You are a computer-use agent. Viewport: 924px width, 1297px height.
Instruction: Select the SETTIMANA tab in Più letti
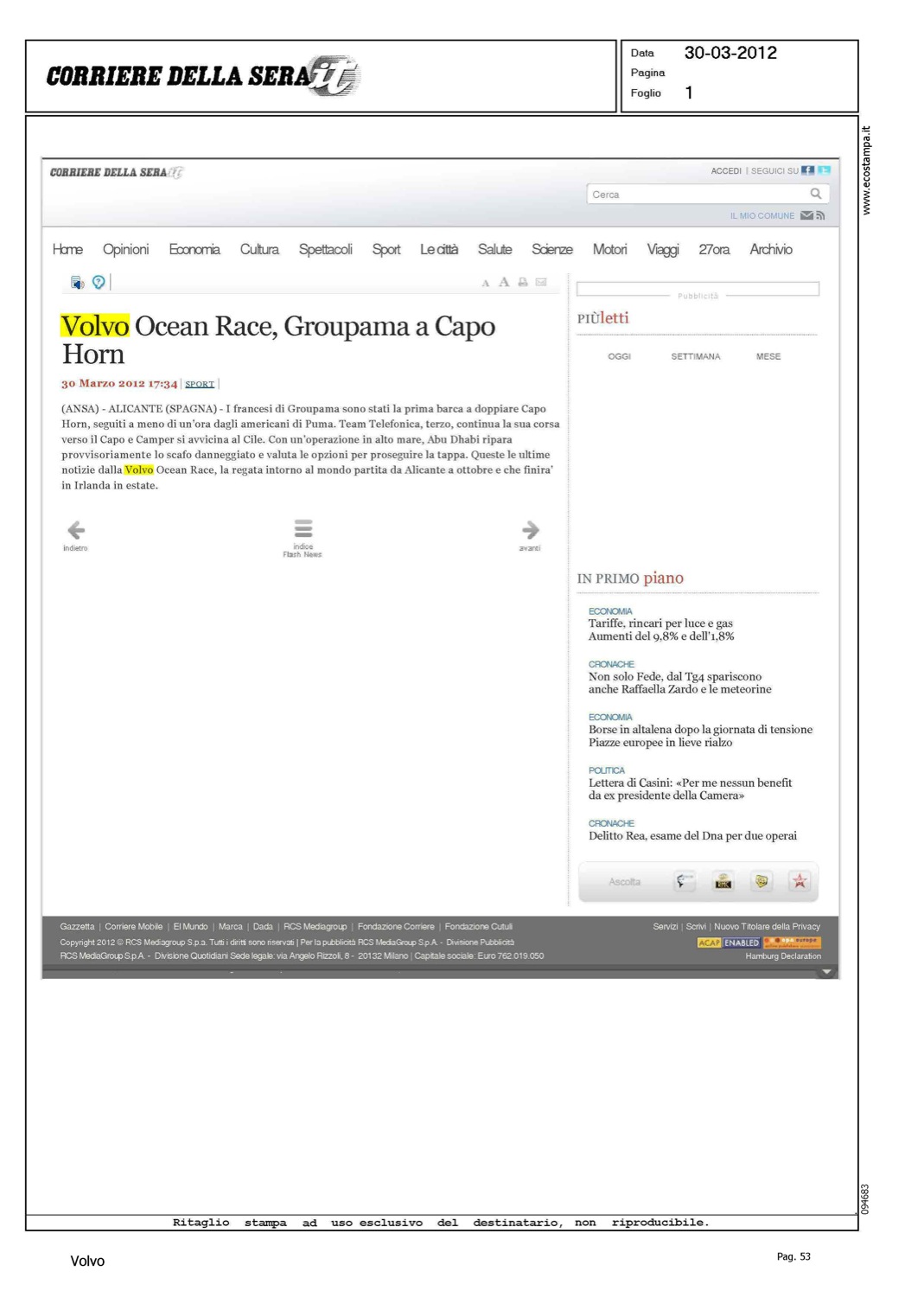(x=695, y=356)
